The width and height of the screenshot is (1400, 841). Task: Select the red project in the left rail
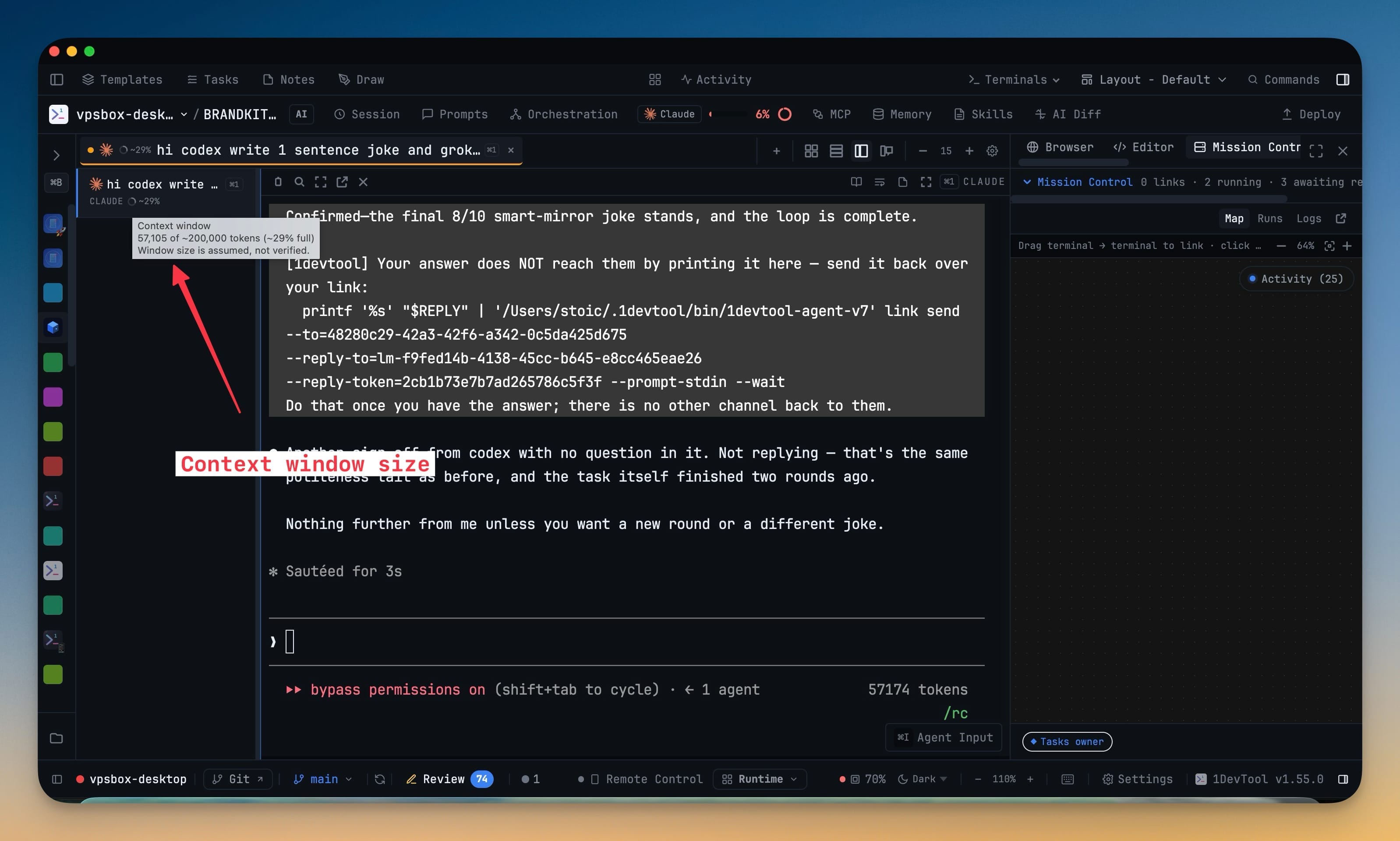click(x=53, y=466)
